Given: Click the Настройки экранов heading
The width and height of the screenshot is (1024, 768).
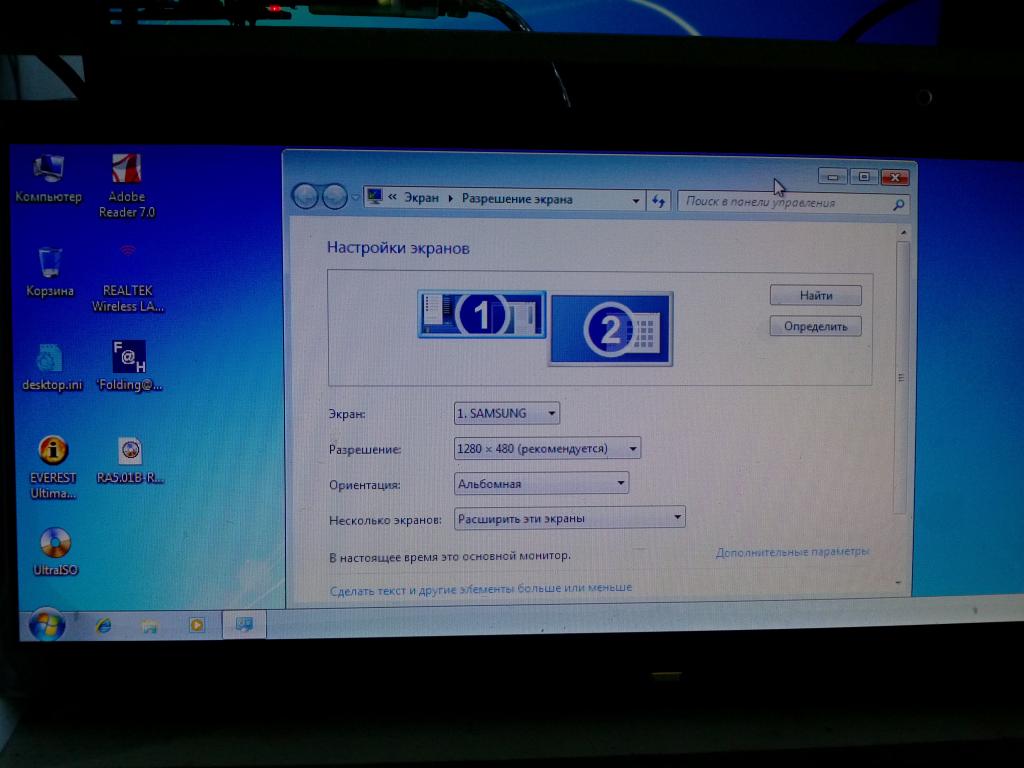Looking at the screenshot, I should point(398,248).
